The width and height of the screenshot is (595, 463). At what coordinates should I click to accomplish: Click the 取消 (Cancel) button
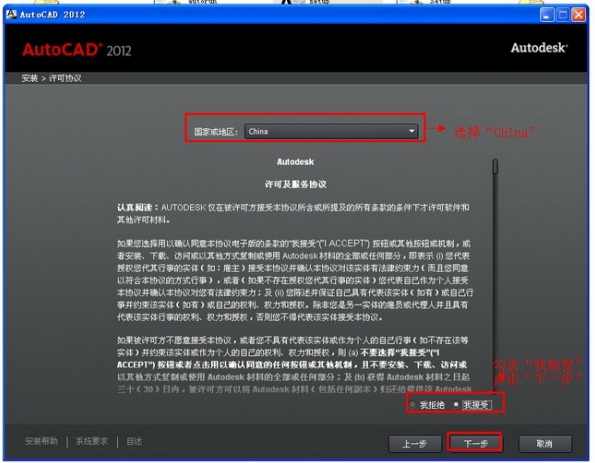point(545,443)
